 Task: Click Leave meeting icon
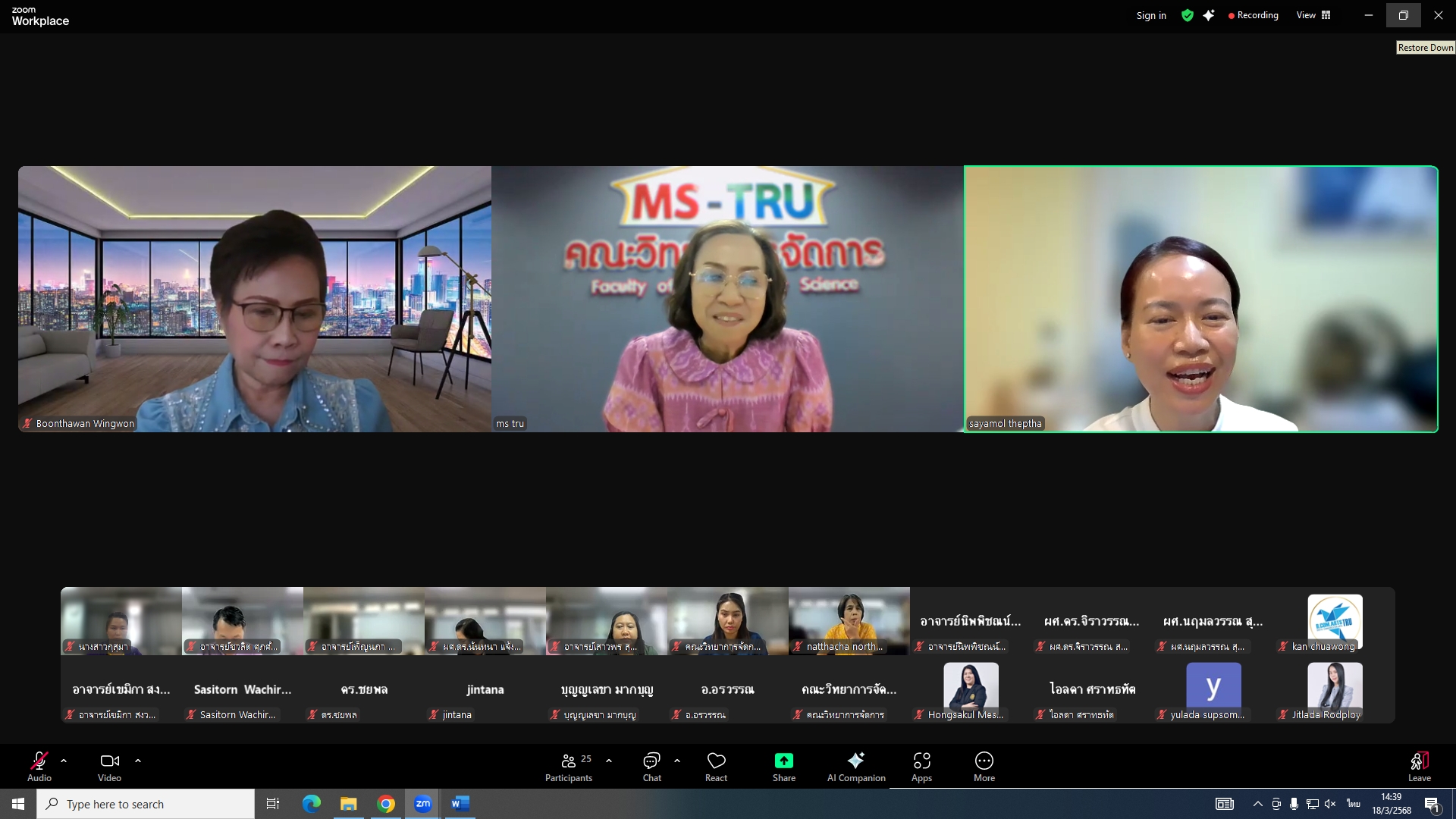1419,761
